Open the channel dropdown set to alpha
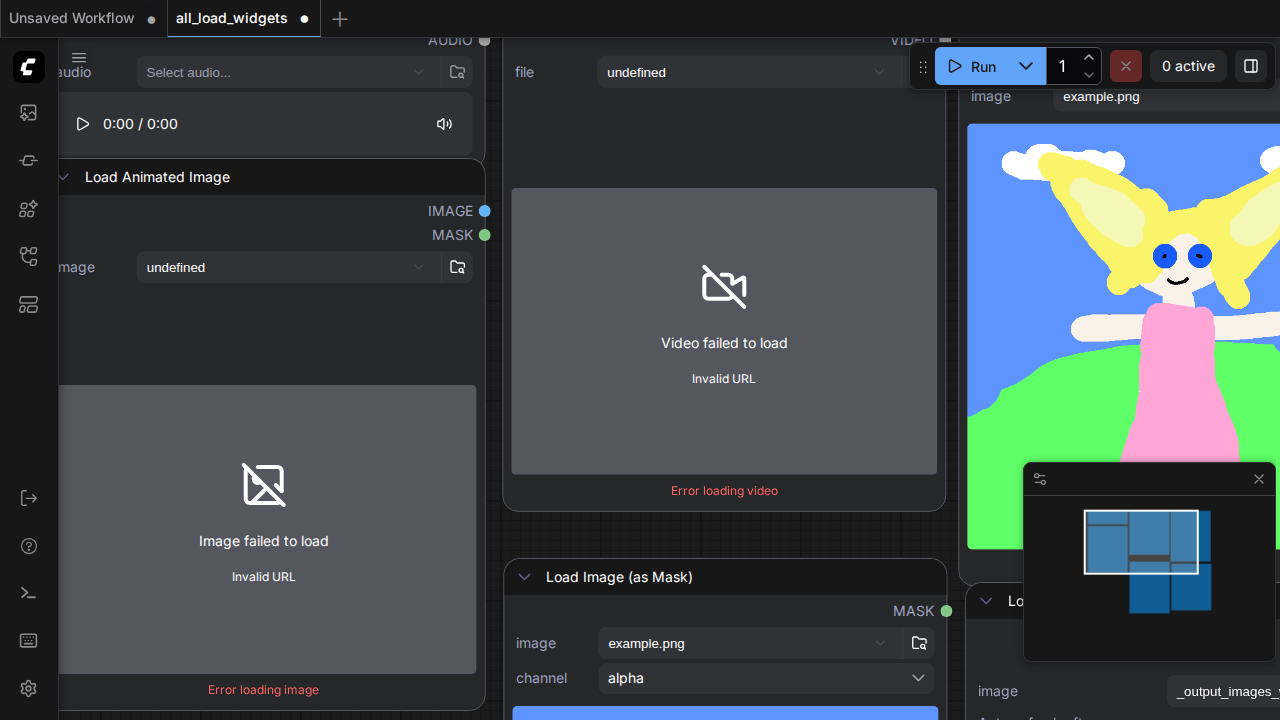This screenshot has width=1280, height=720. tap(766, 678)
